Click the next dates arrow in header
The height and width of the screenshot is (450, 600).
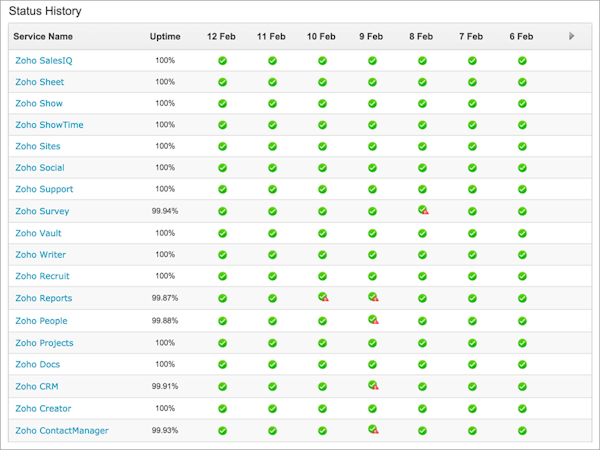572,36
